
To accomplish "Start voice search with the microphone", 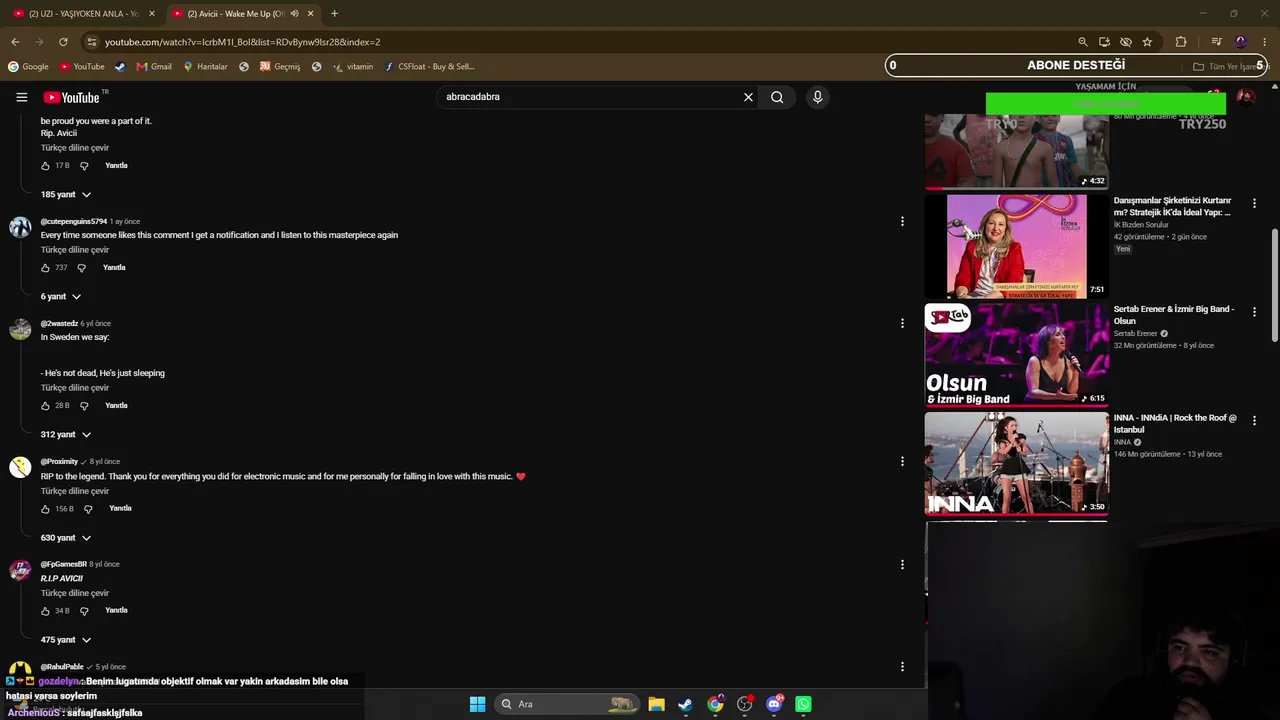I will click(x=817, y=97).
